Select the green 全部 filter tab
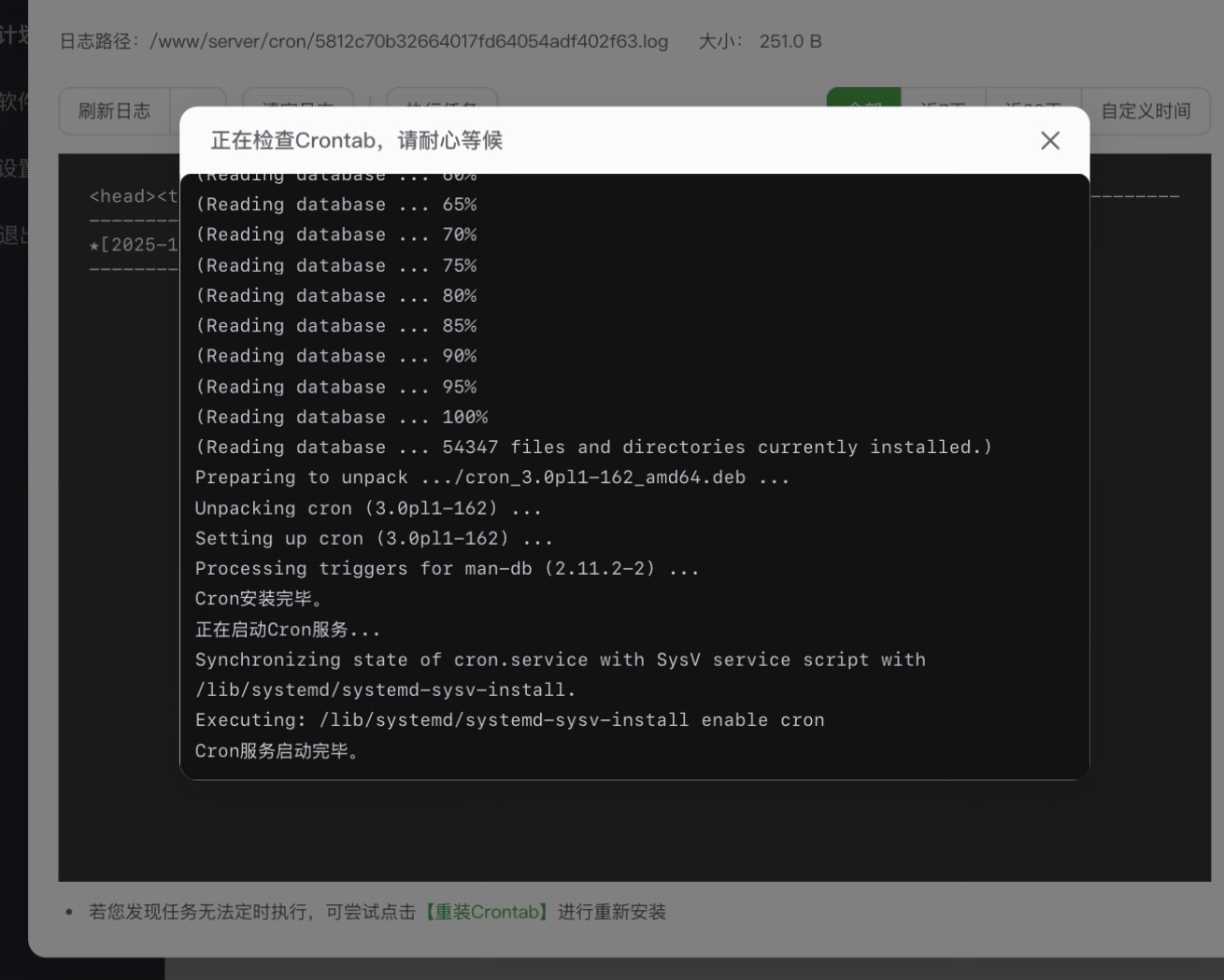 (863, 98)
